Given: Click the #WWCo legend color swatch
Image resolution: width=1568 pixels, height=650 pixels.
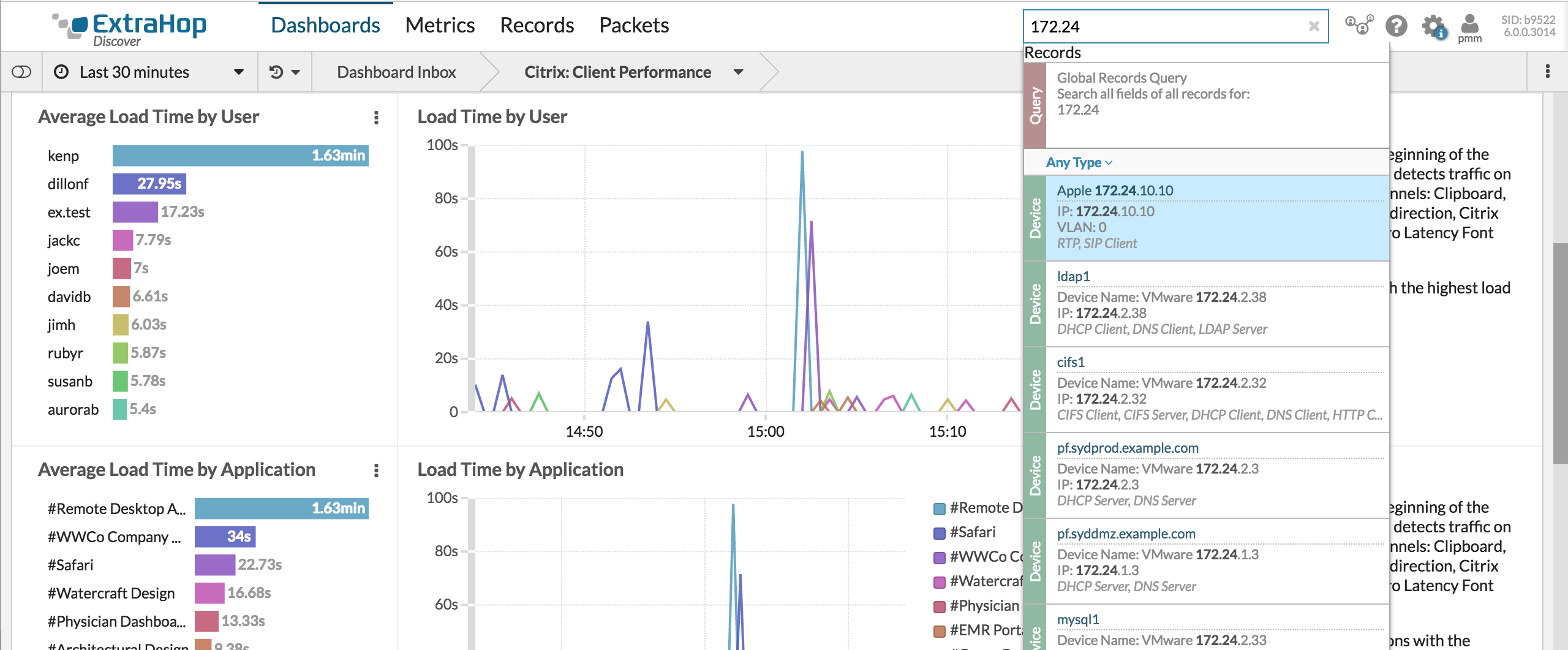Looking at the screenshot, I should pos(939,557).
